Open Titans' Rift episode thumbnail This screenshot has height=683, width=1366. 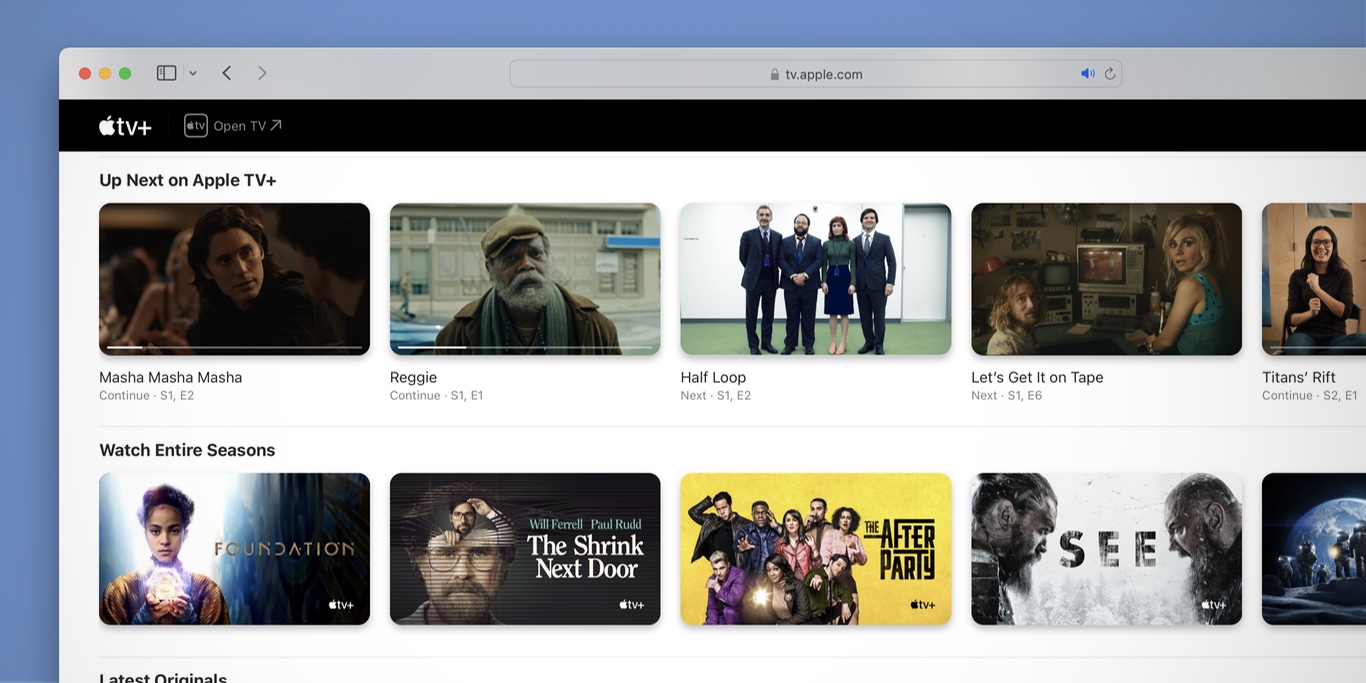pos(1313,278)
